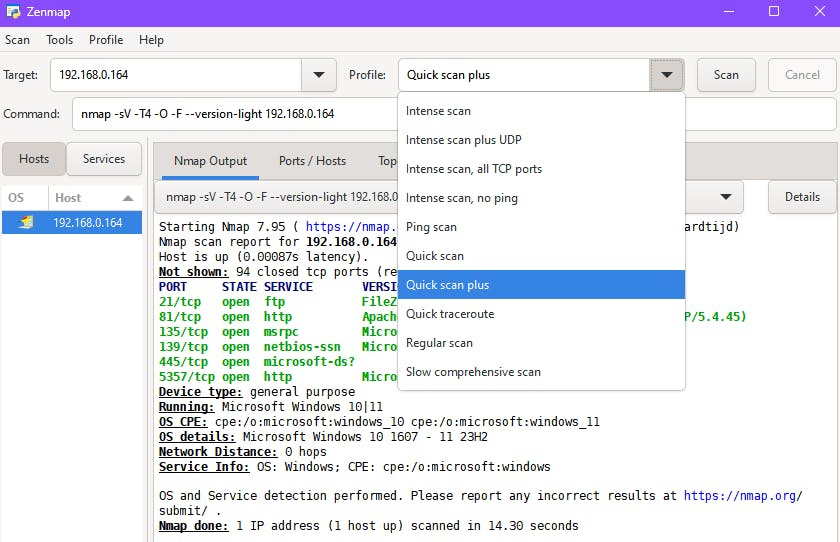Choose Ping scan profile
Screen dimensions: 840x542
[x=542, y=227]
